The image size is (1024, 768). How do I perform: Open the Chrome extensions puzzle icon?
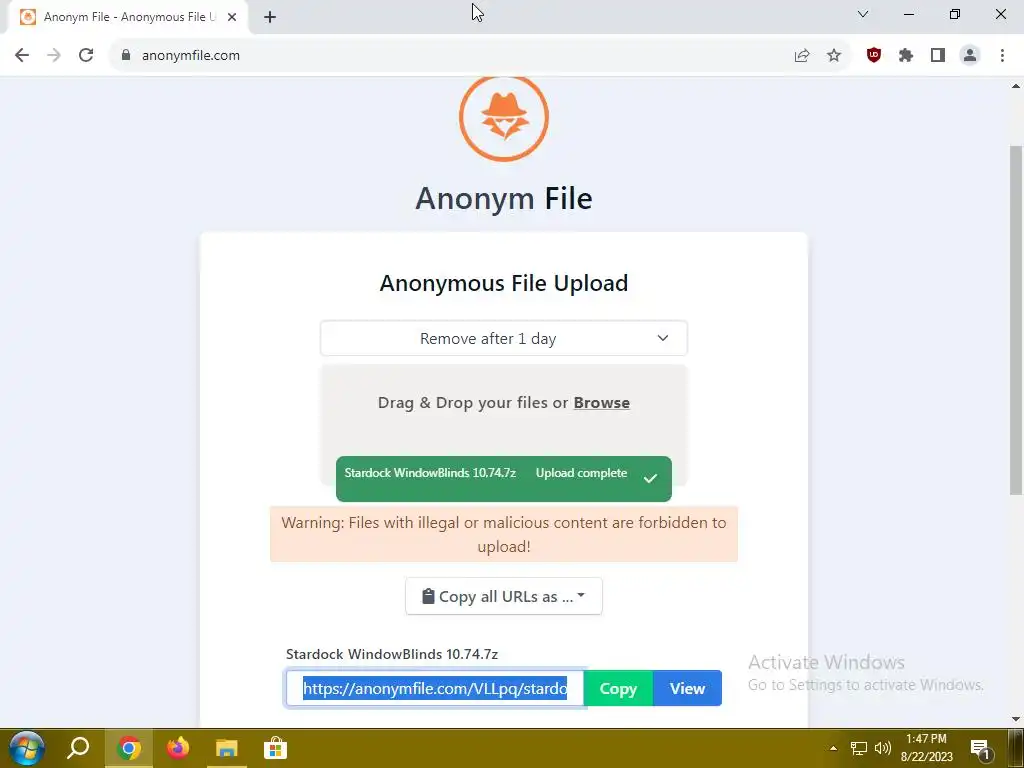pyautogui.click(x=906, y=56)
